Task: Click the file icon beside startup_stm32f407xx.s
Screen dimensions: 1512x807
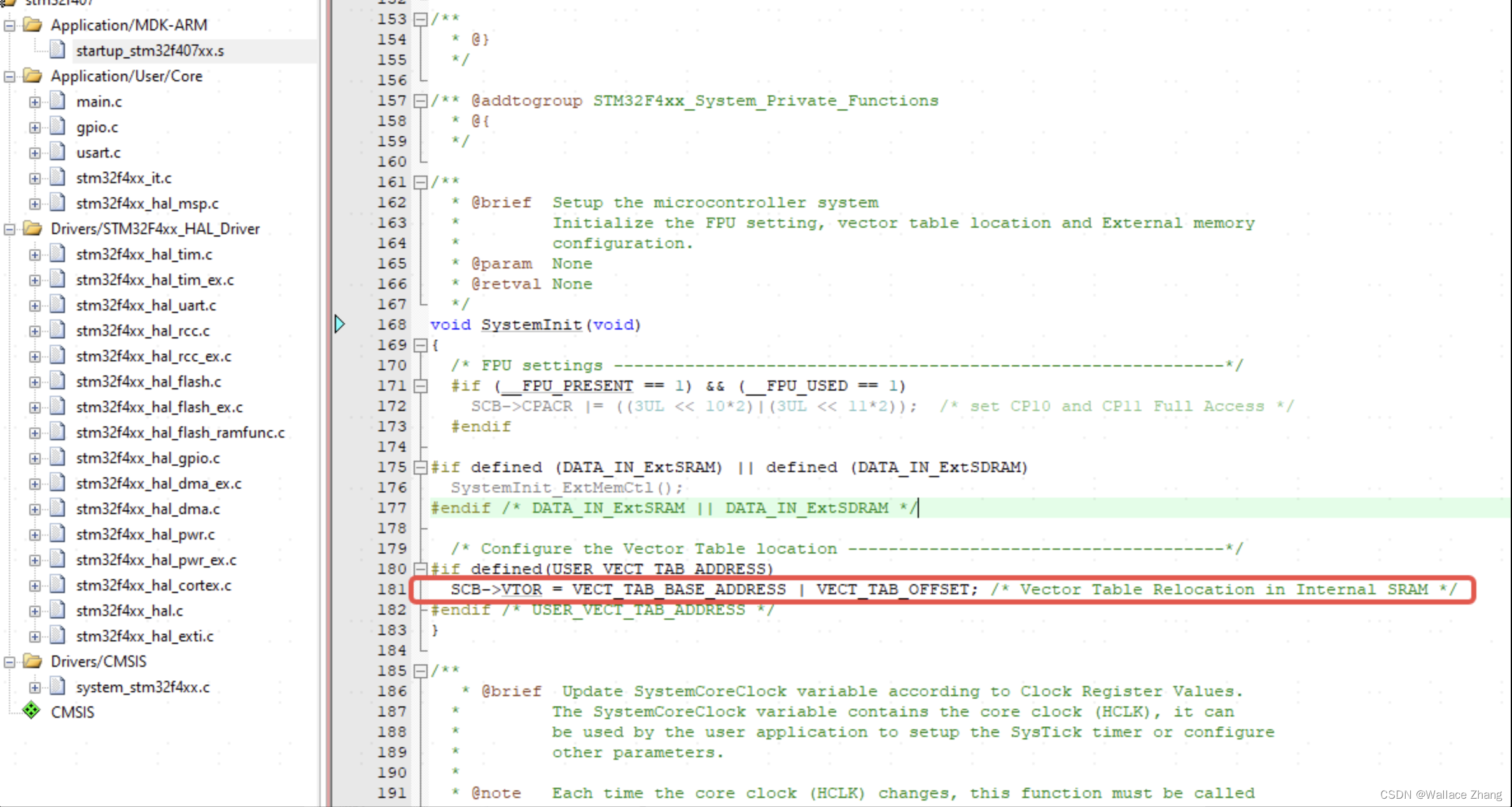Action: tap(58, 48)
